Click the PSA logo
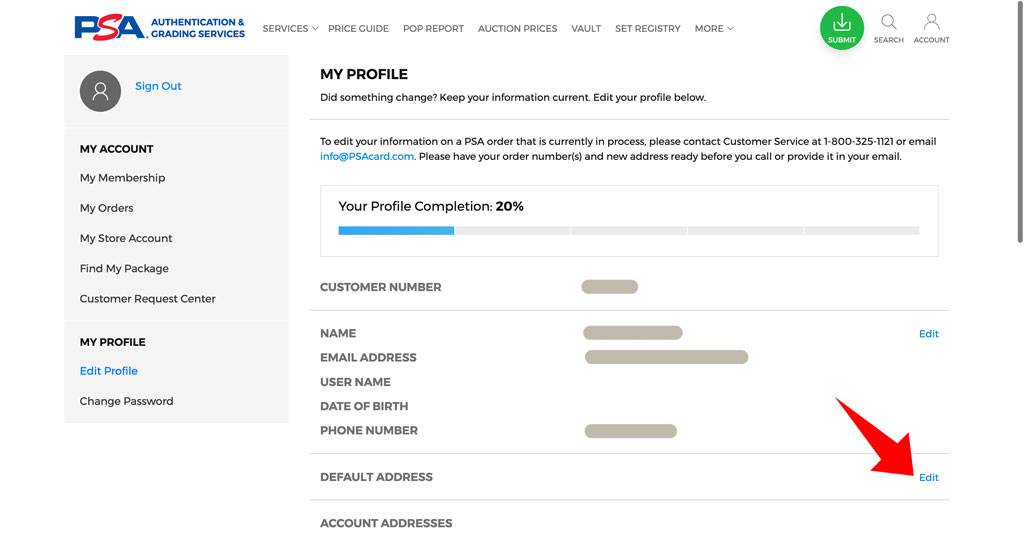 159,28
